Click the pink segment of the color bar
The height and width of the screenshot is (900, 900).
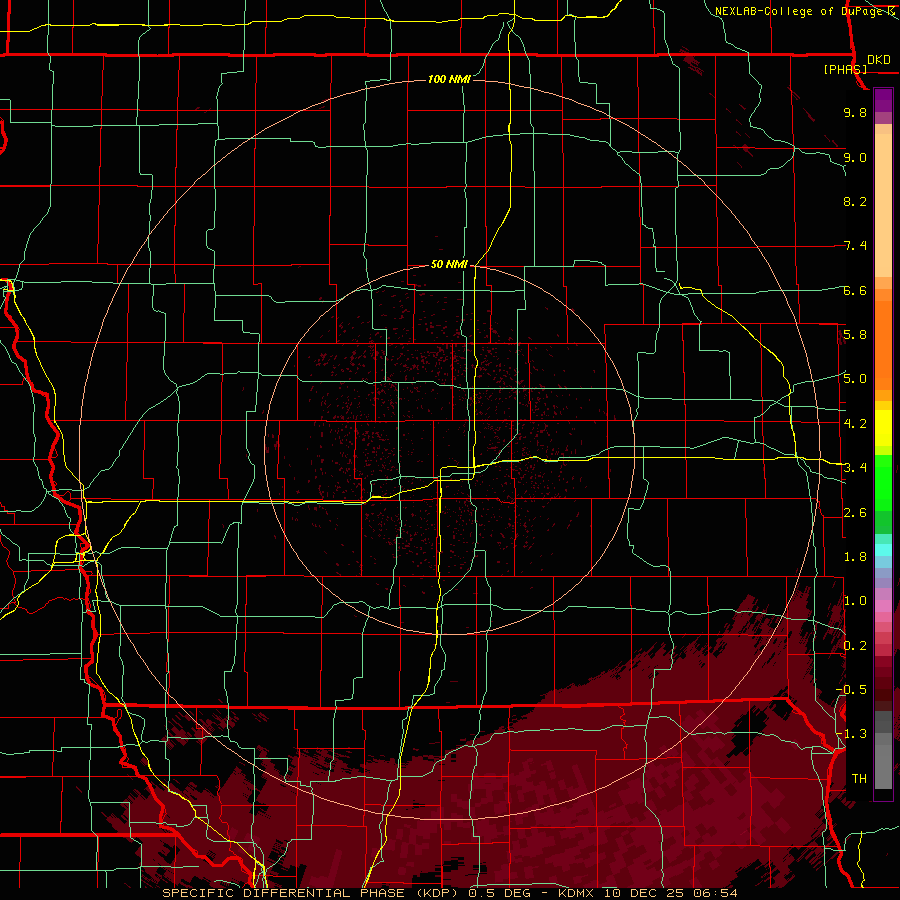pyautogui.click(x=883, y=606)
